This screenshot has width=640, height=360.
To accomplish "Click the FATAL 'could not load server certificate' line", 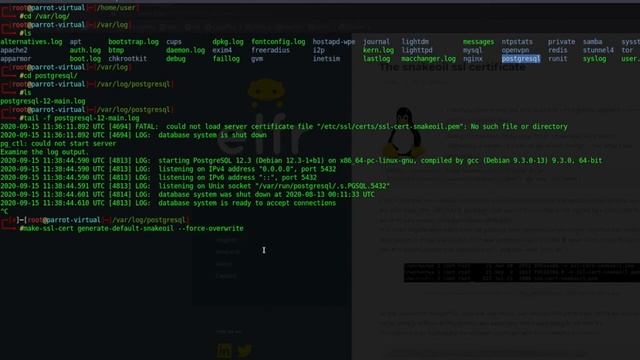I will click(x=284, y=127).
